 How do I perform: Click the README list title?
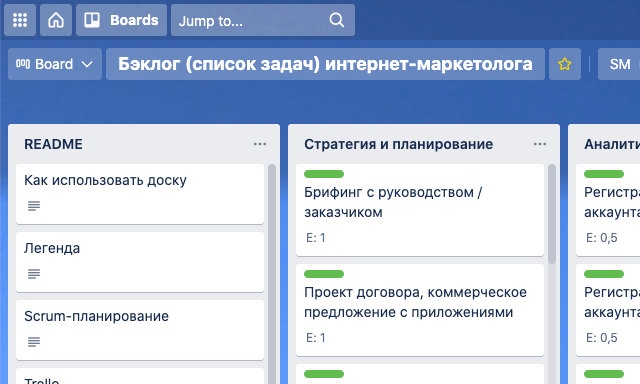(x=53, y=144)
